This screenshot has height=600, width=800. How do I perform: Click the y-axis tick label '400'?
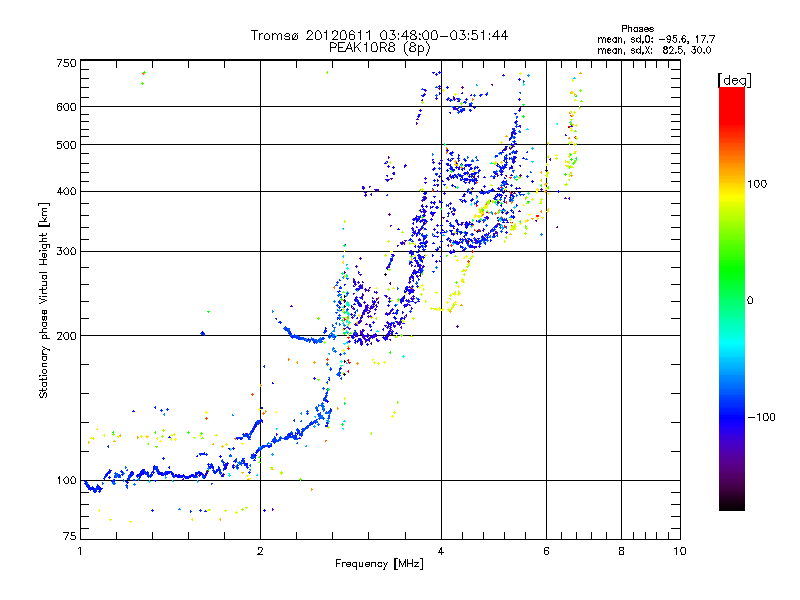pos(66,192)
